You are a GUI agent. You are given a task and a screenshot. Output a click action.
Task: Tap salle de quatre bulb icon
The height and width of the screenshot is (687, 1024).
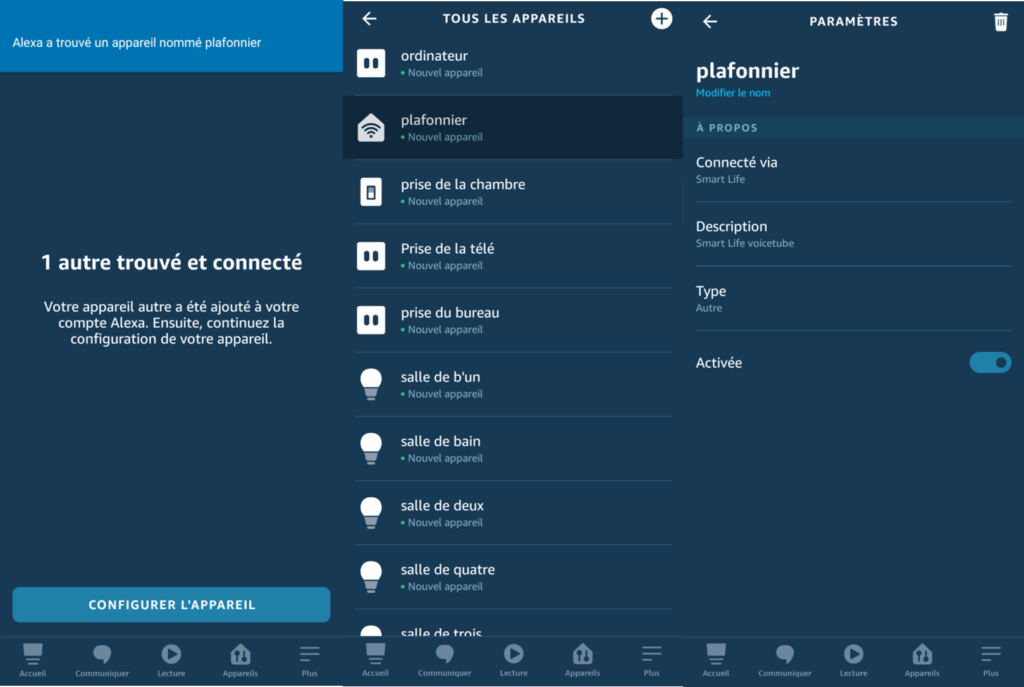point(371,577)
